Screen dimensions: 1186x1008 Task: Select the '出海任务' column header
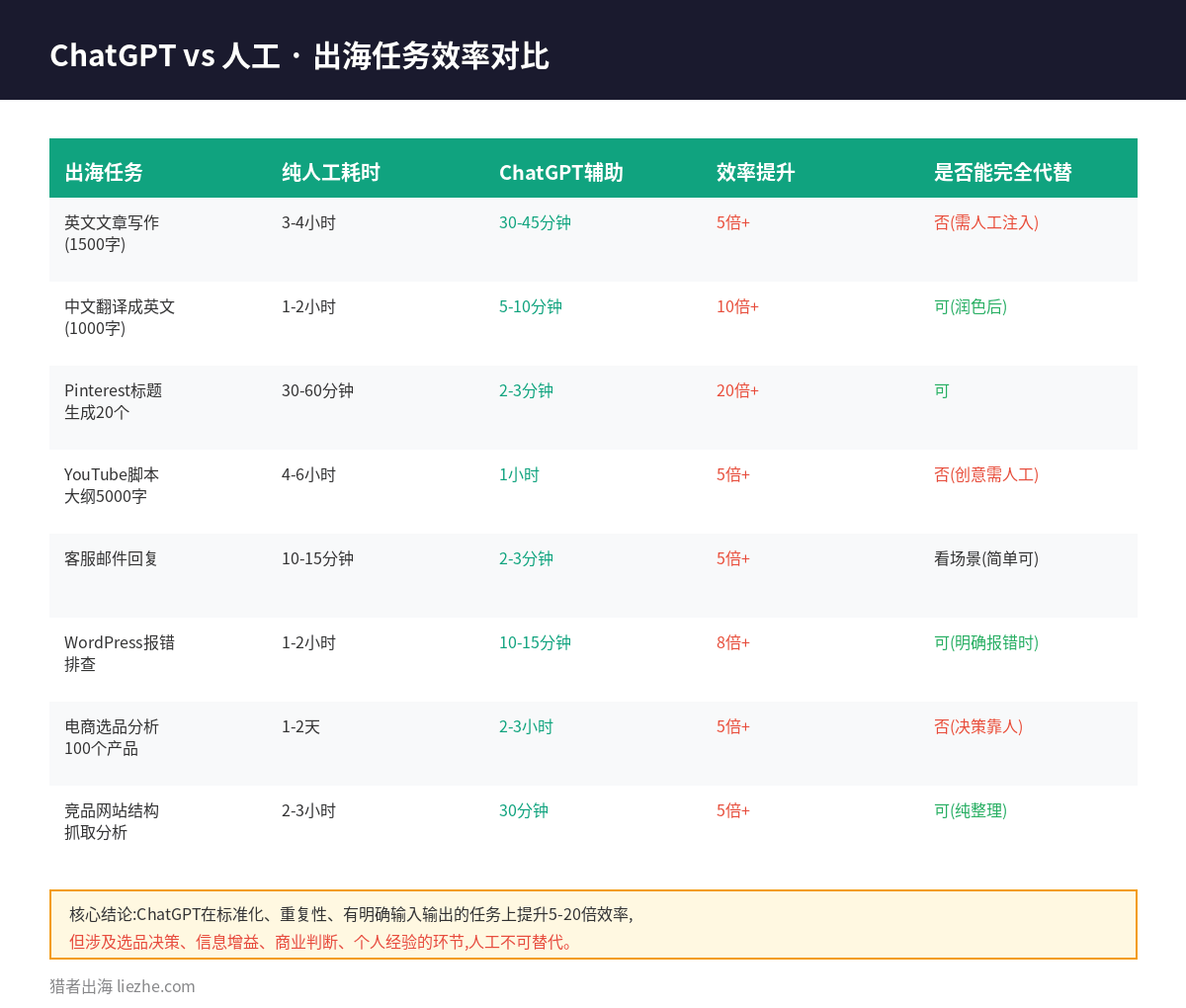[104, 172]
